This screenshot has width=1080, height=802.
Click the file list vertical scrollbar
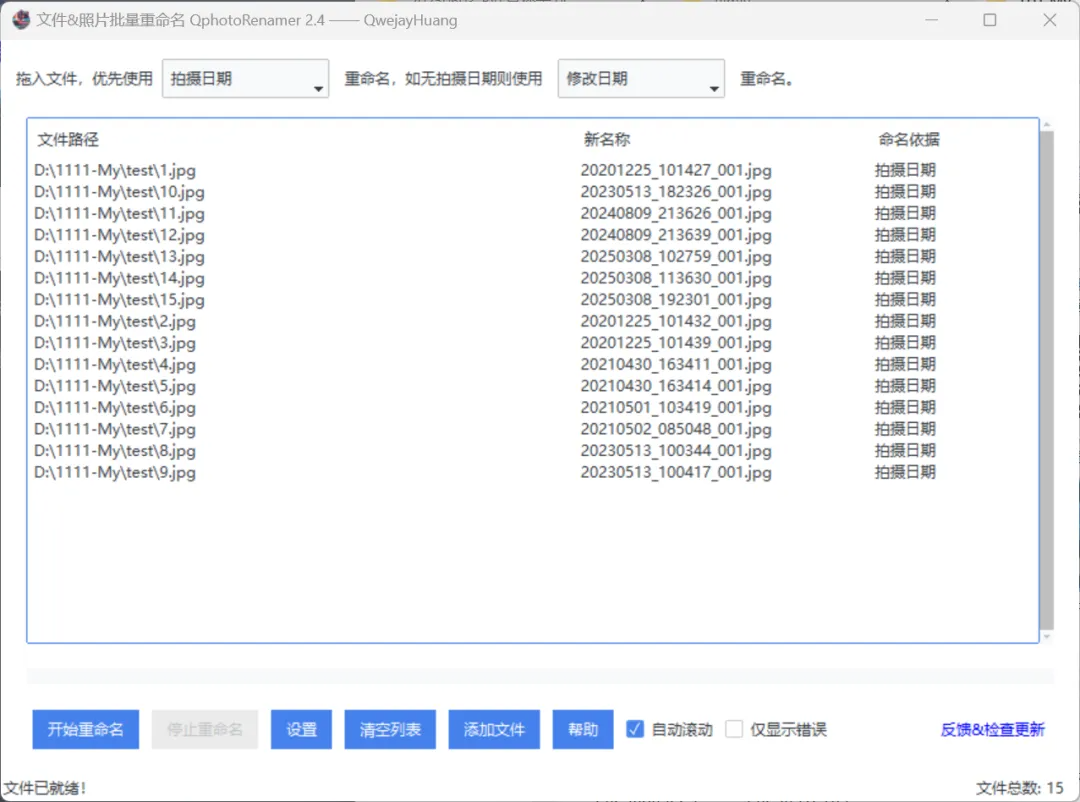1049,380
